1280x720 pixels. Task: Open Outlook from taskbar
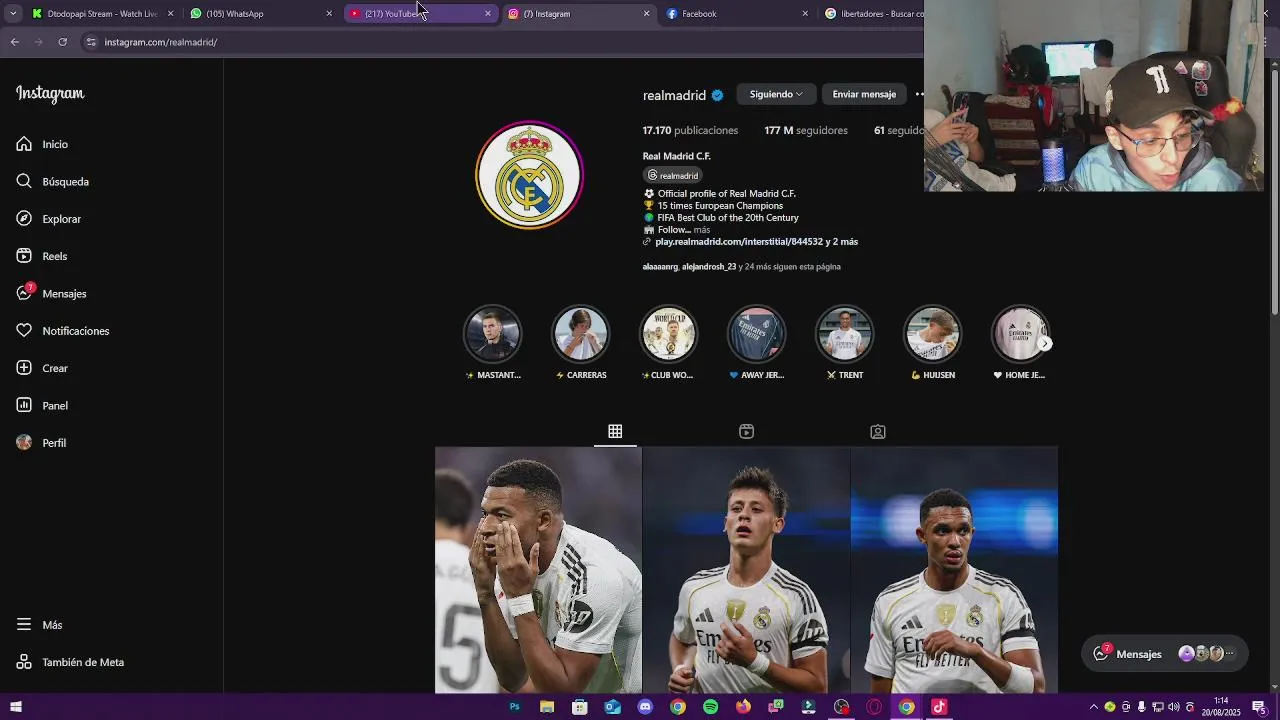[612, 707]
